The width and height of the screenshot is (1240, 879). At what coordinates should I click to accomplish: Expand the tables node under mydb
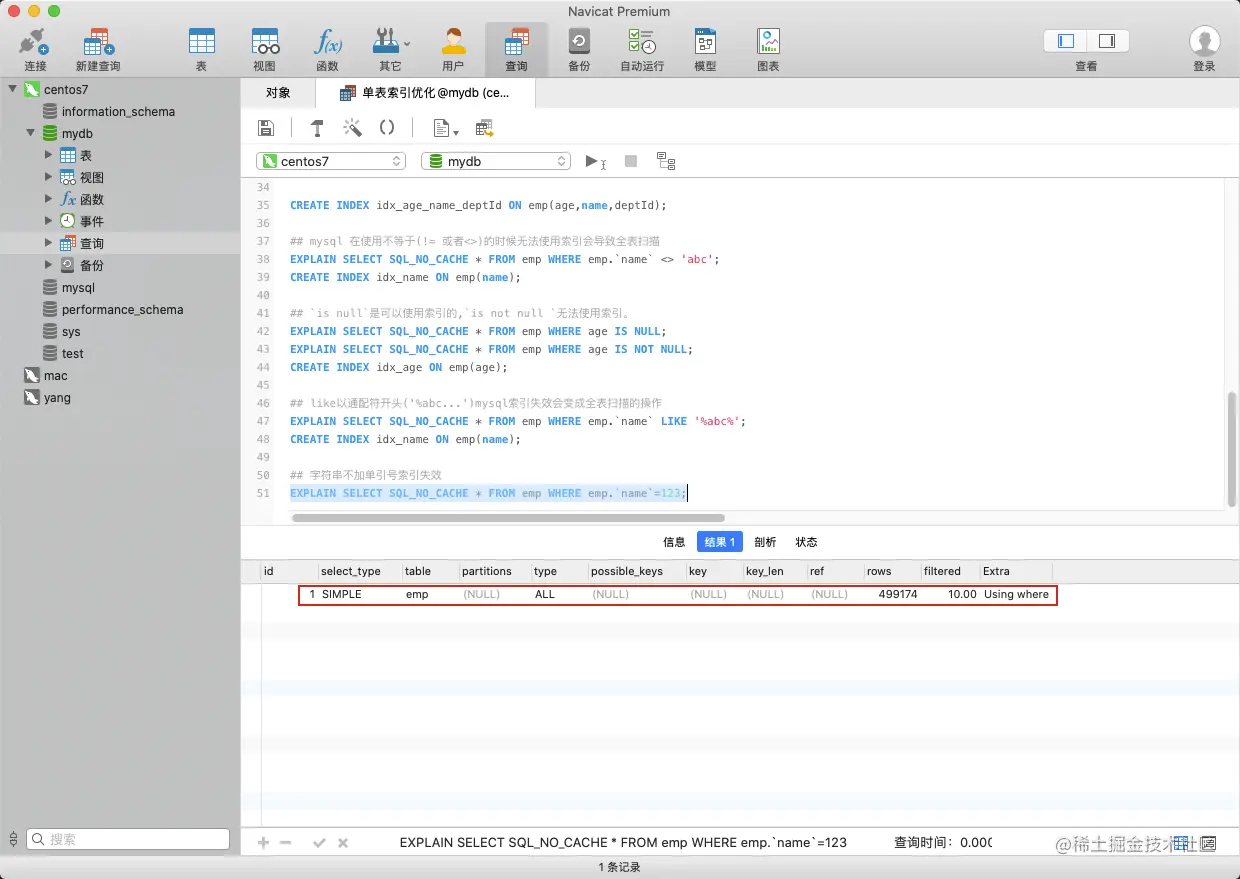[49, 155]
